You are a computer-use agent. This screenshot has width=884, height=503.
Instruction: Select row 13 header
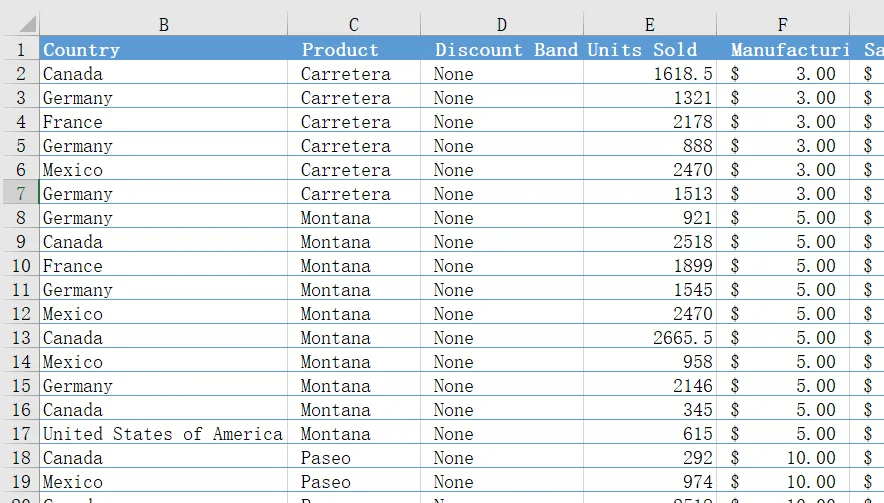19,337
